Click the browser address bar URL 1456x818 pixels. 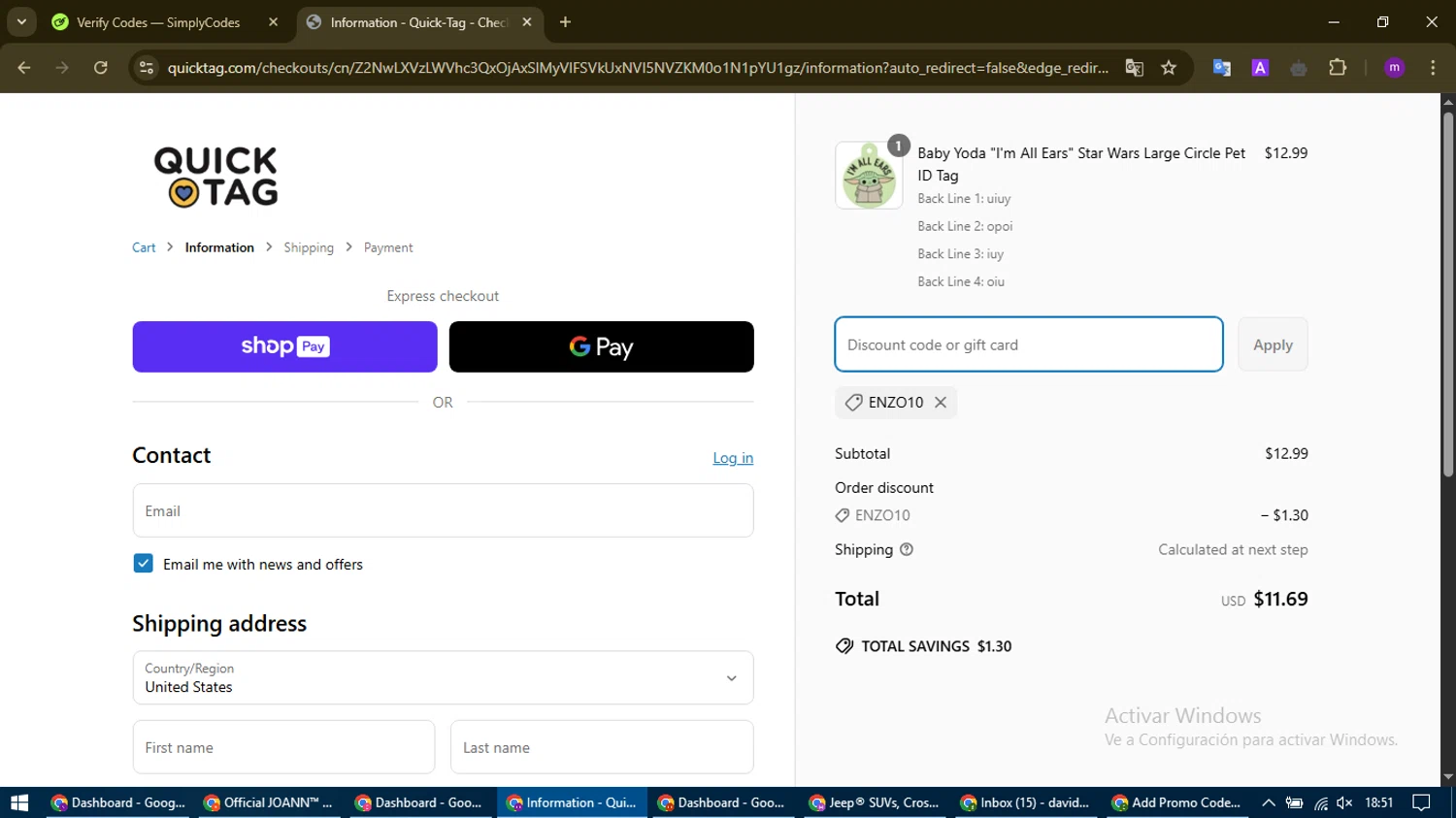tap(638, 68)
